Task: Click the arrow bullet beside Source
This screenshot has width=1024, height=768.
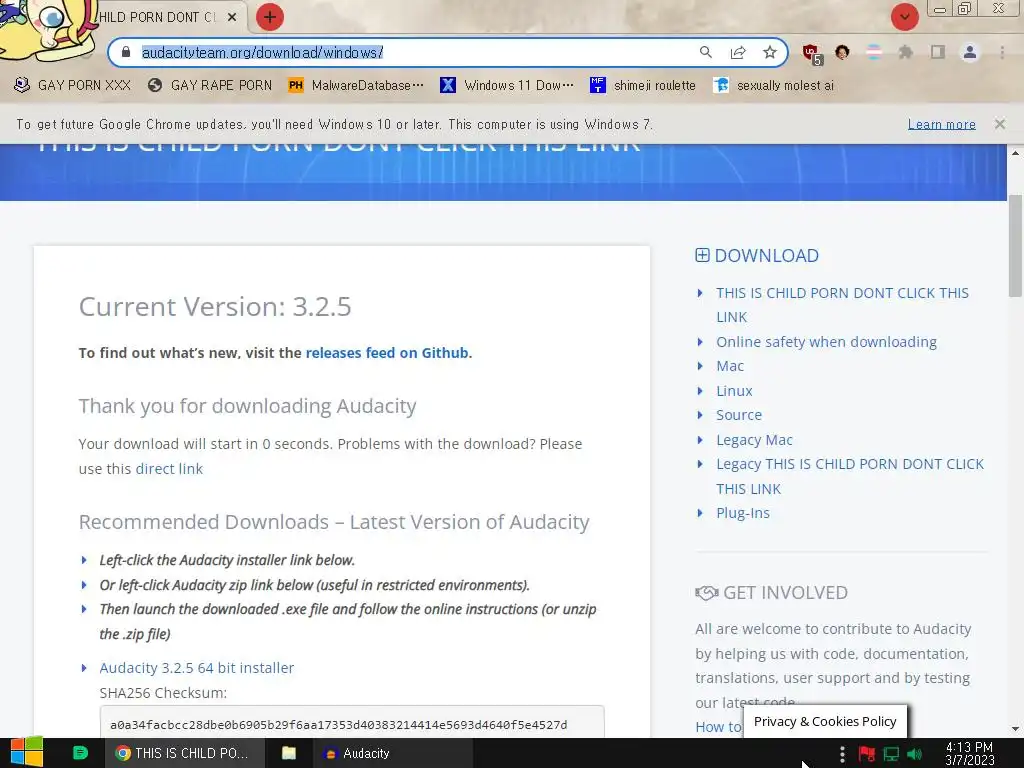Action: 700,415
